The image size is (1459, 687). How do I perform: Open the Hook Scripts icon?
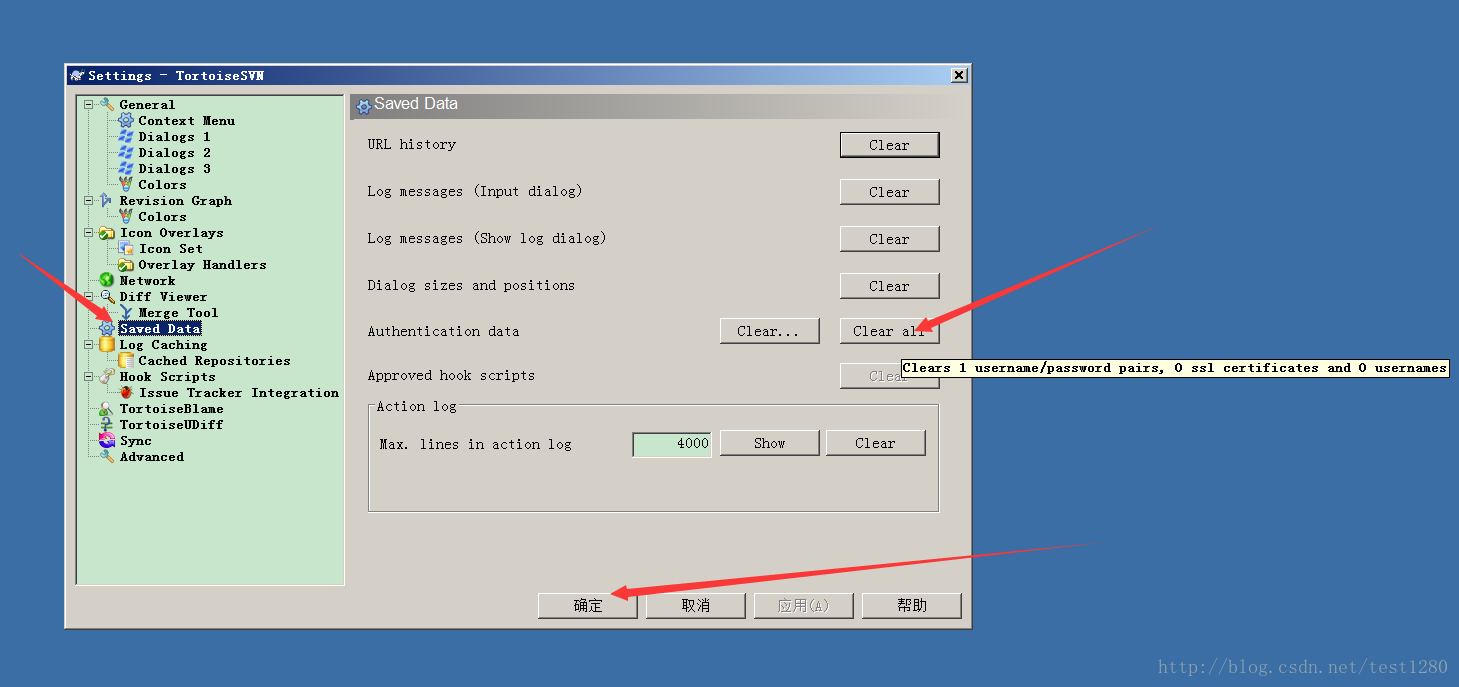click(x=107, y=376)
